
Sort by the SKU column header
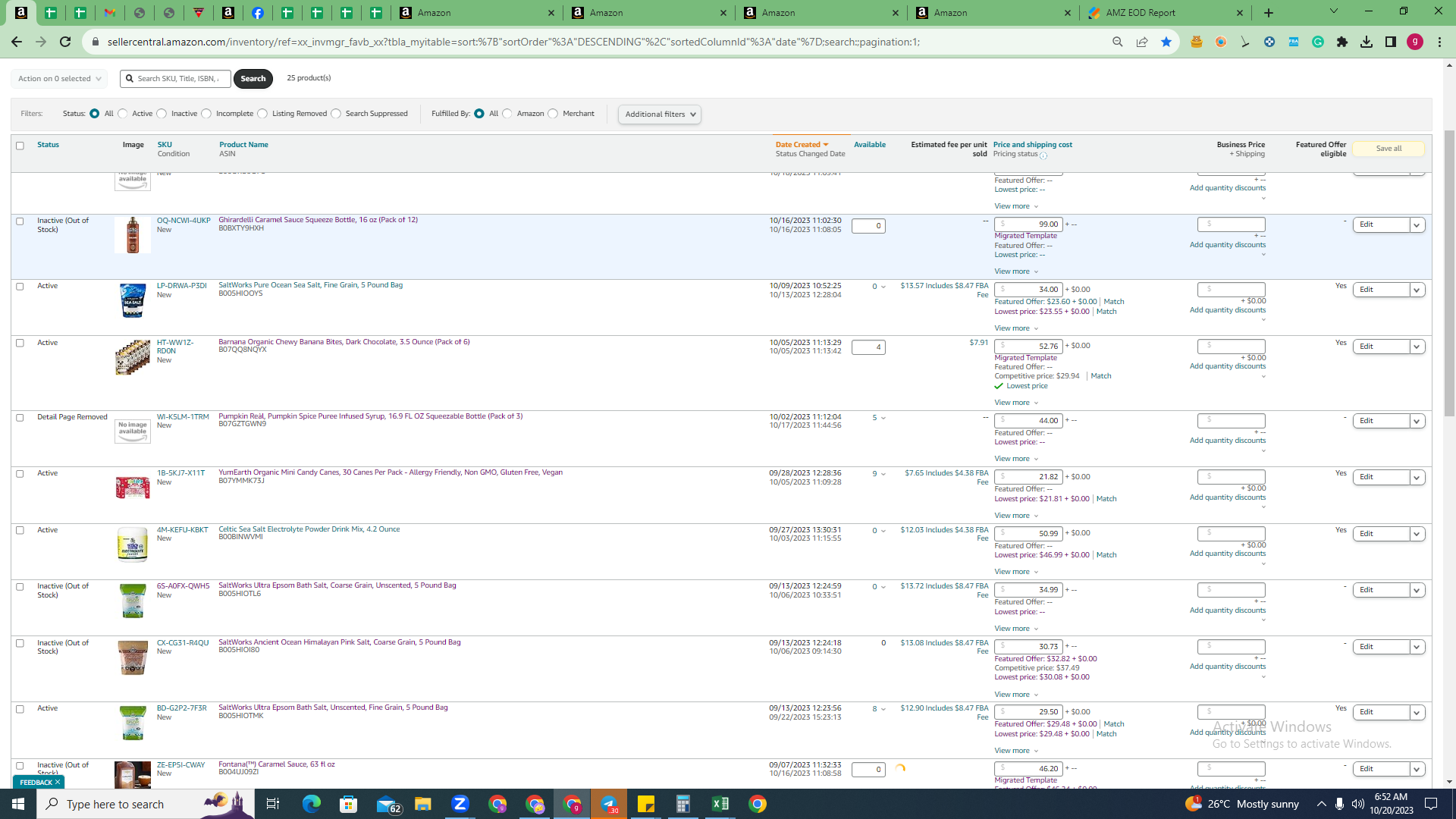pyautogui.click(x=165, y=145)
